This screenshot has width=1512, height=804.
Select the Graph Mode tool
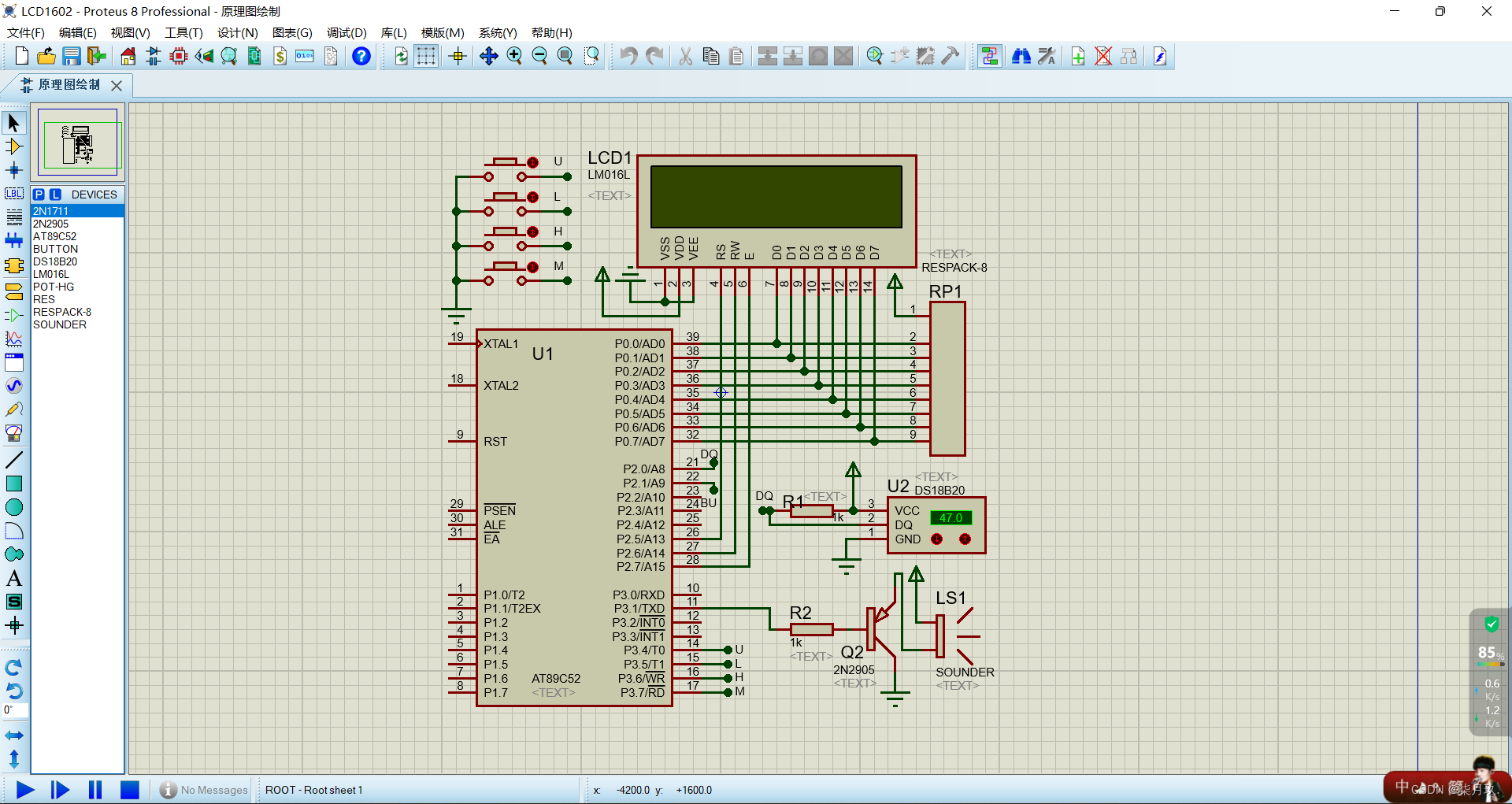click(x=14, y=339)
